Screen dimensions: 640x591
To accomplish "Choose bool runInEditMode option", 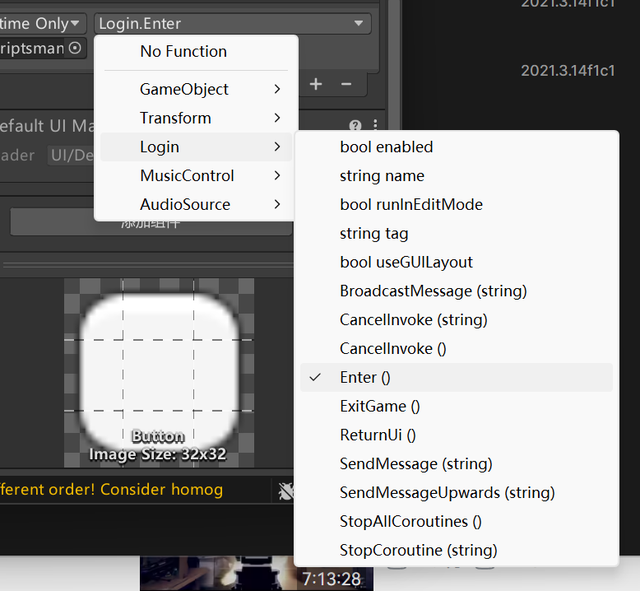I will click(x=456, y=204).
